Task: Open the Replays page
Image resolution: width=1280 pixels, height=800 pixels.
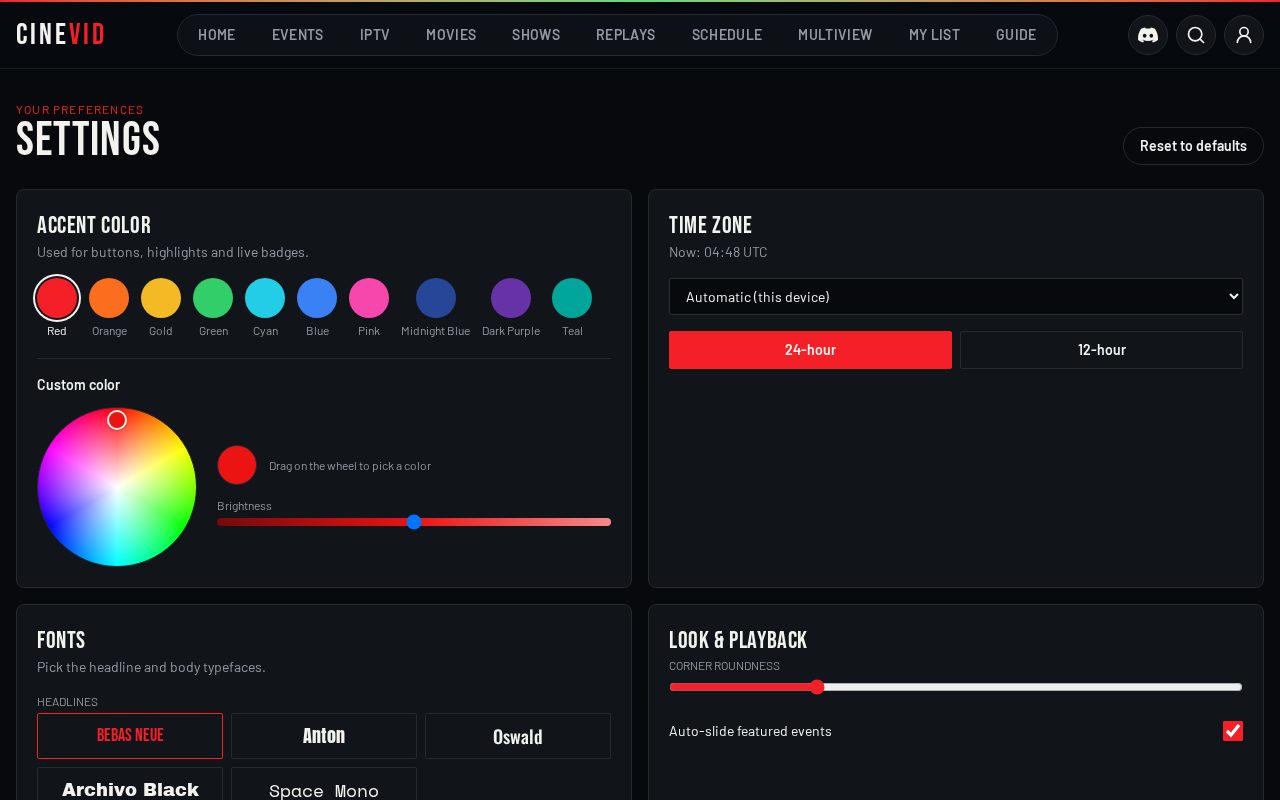Action: 626,35
